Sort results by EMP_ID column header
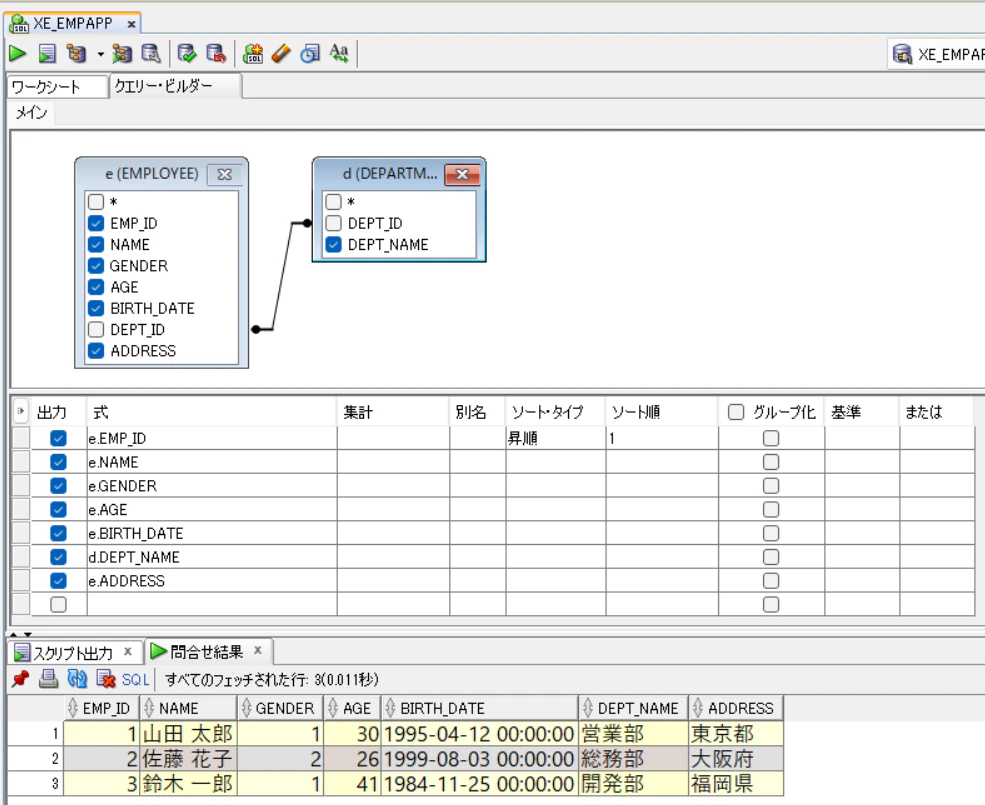Image resolution: width=985 pixels, height=805 pixels. point(102,708)
